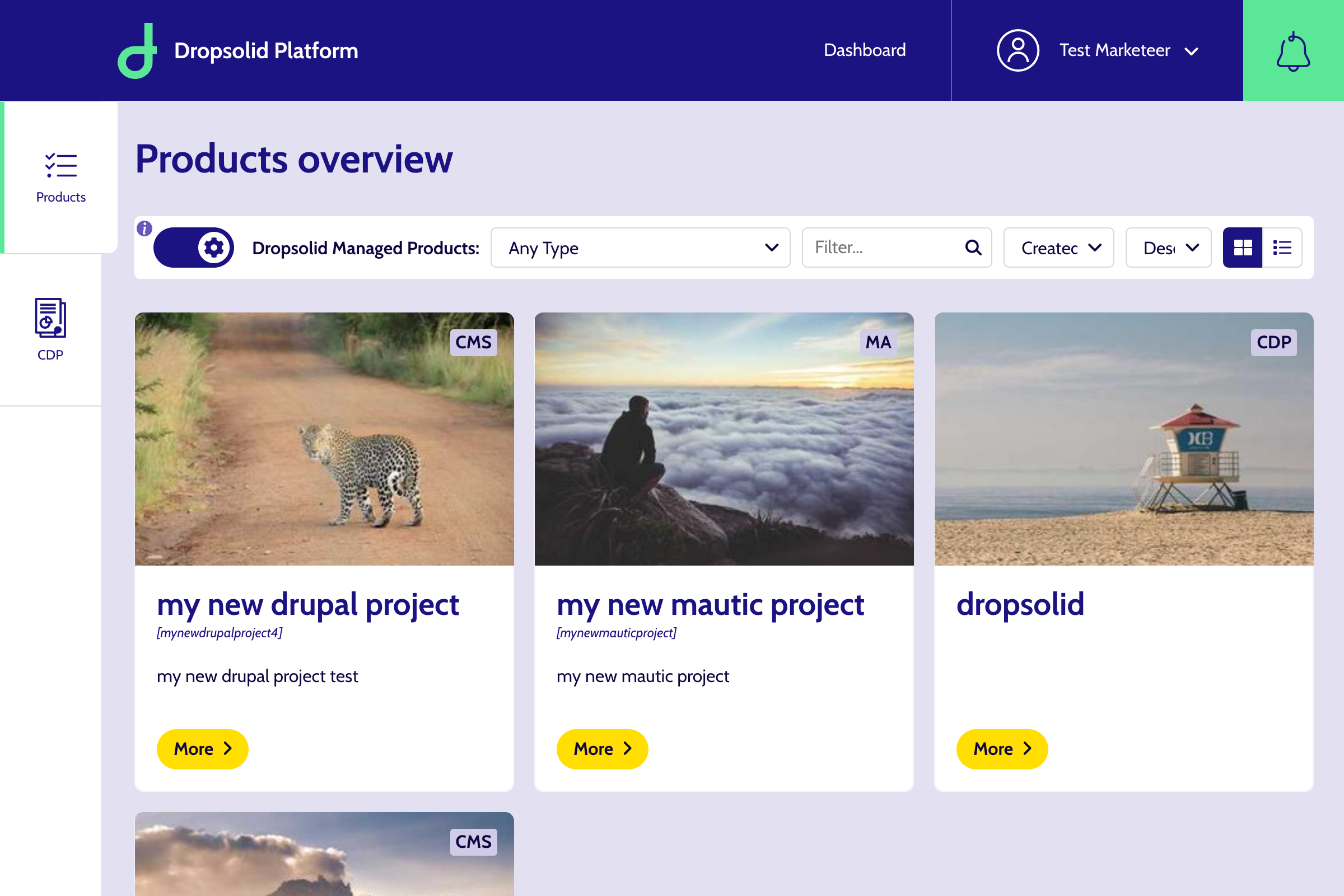This screenshot has height=896, width=1344.
Task: Click the Dropsolid Platform title
Action: (267, 51)
